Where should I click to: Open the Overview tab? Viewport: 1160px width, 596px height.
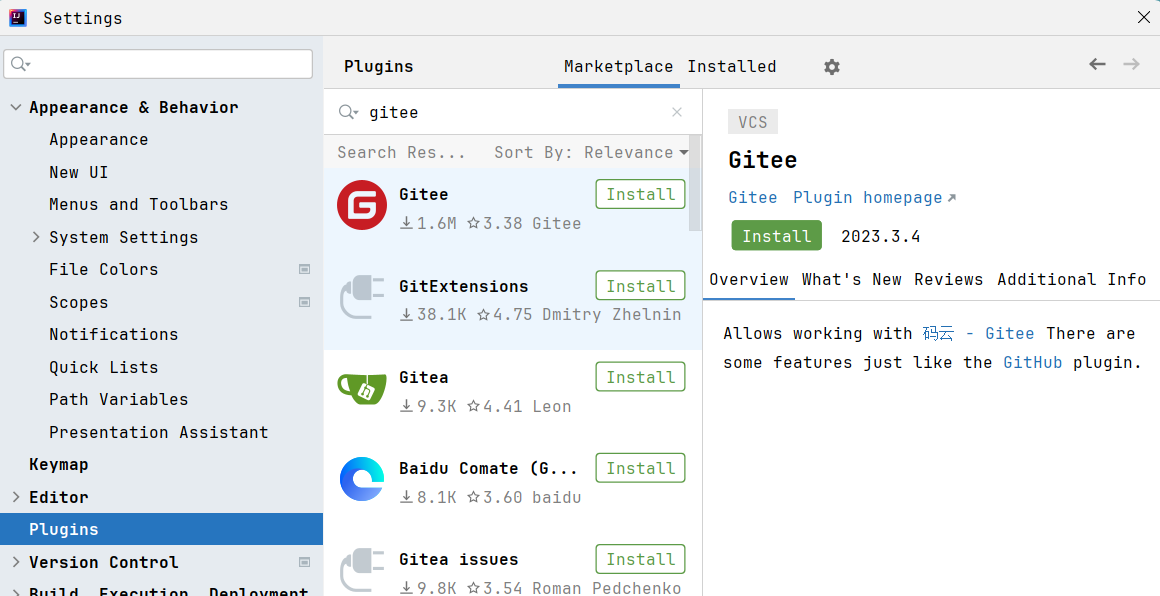pyautogui.click(x=749, y=280)
